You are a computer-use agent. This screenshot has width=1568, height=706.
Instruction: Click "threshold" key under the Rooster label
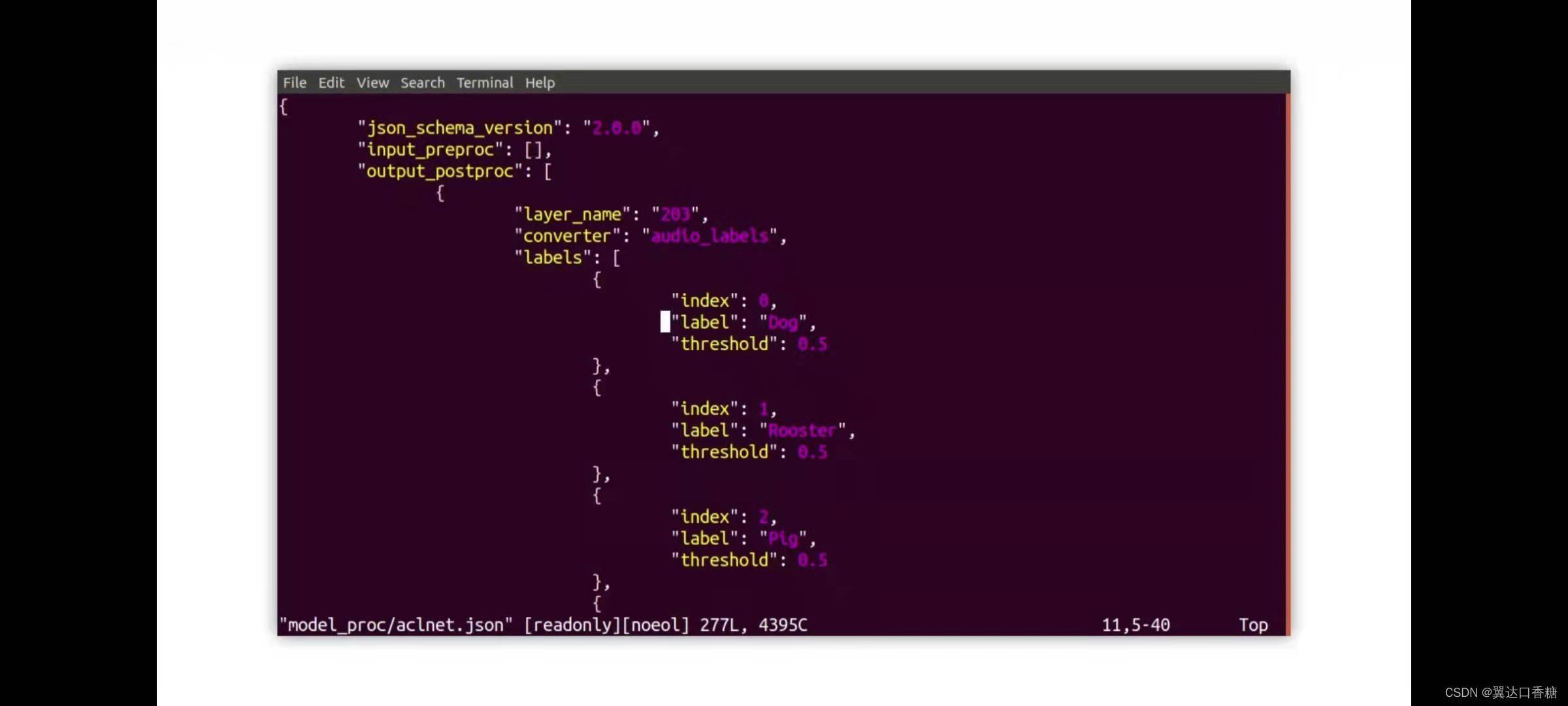tap(724, 452)
